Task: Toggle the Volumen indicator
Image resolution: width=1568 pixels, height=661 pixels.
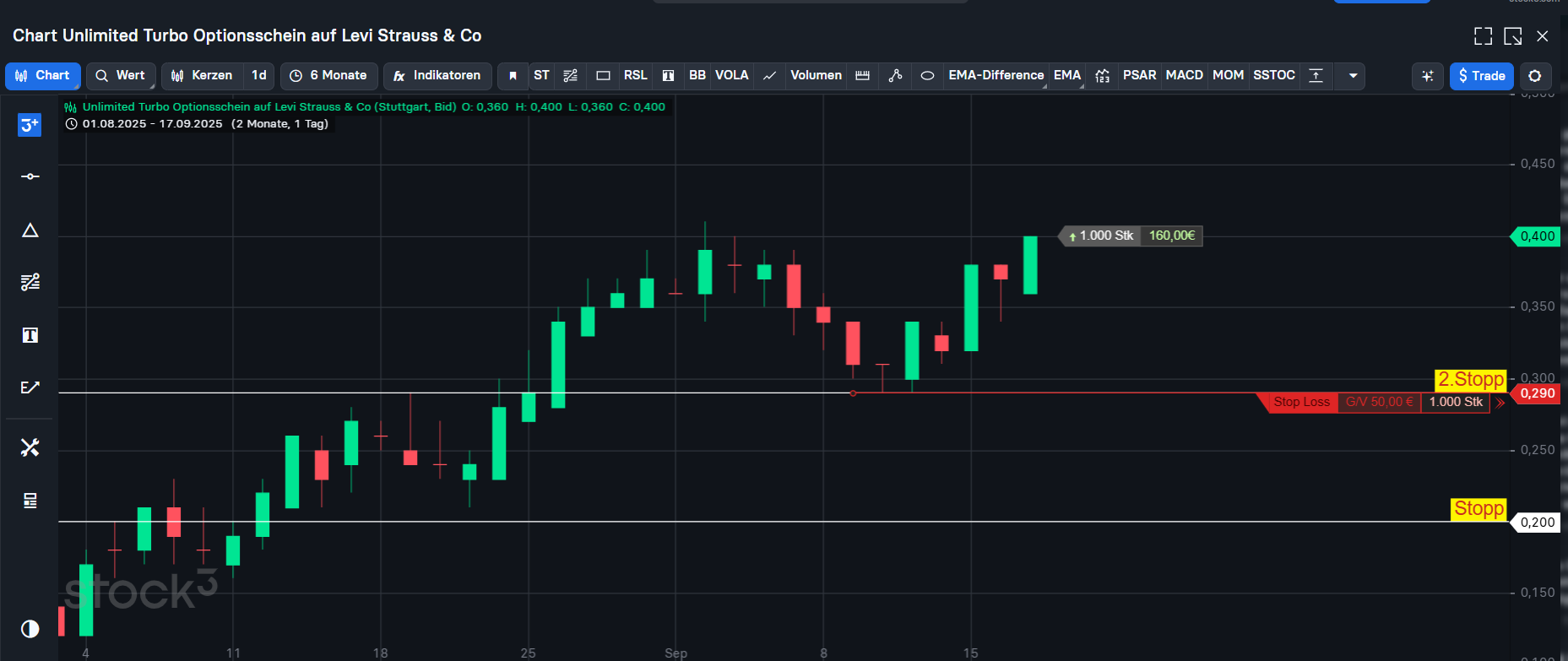Action: click(x=816, y=75)
